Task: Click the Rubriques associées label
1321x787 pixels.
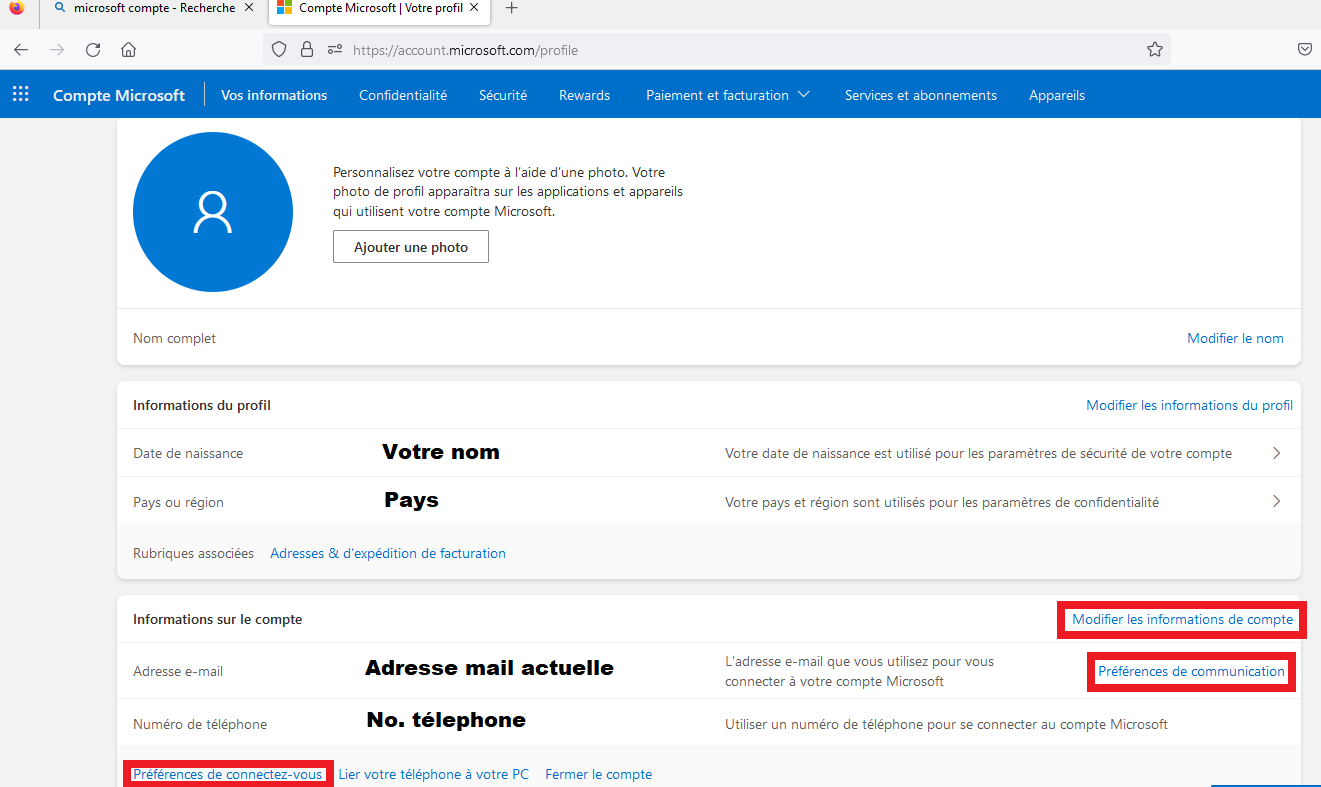Action: coord(193,553)
